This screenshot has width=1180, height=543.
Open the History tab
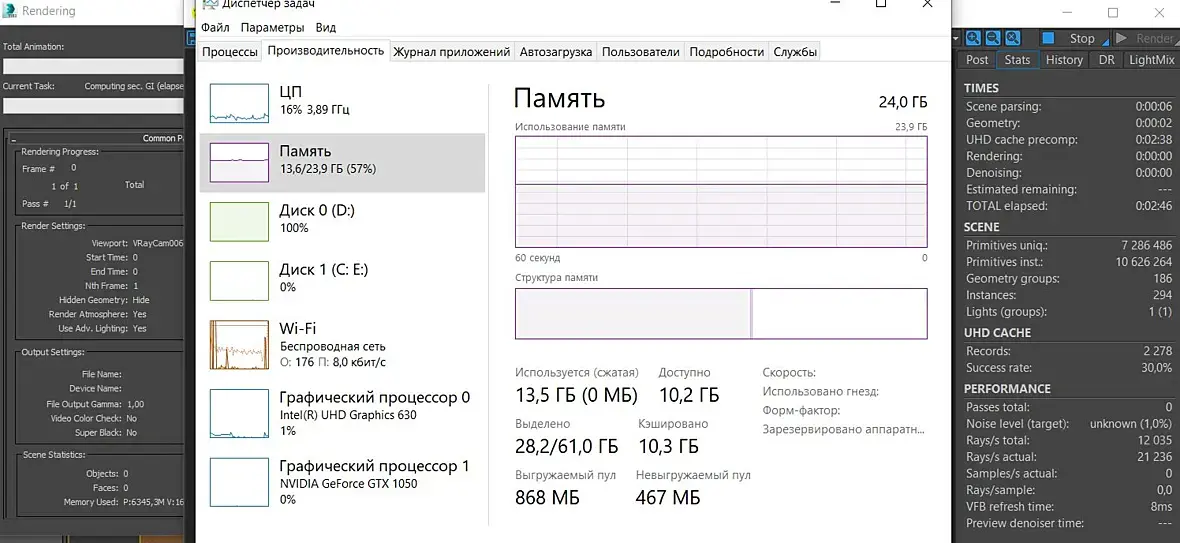(x=1064, y=60)
